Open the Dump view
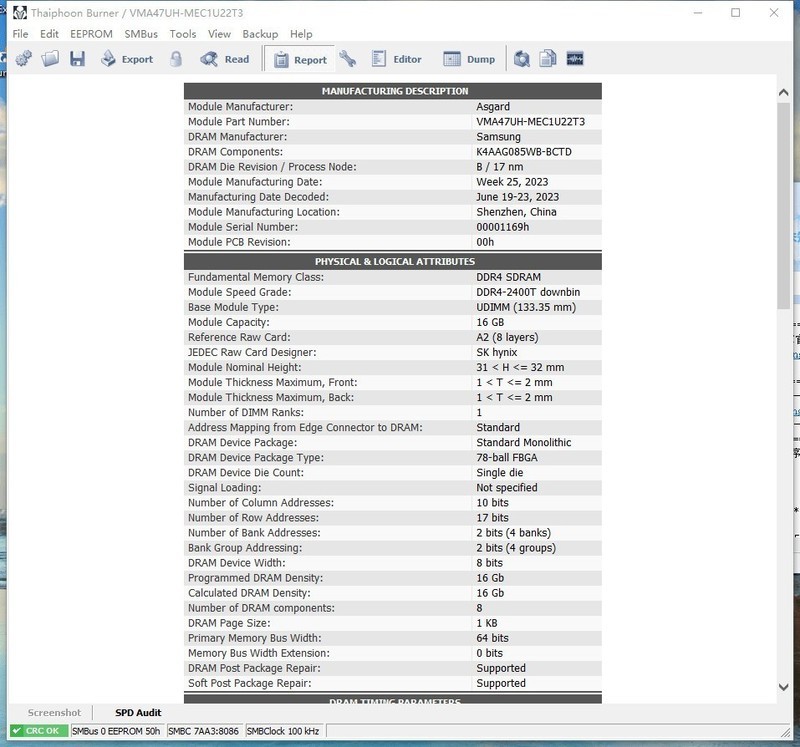800x747 pixels. 469,59
